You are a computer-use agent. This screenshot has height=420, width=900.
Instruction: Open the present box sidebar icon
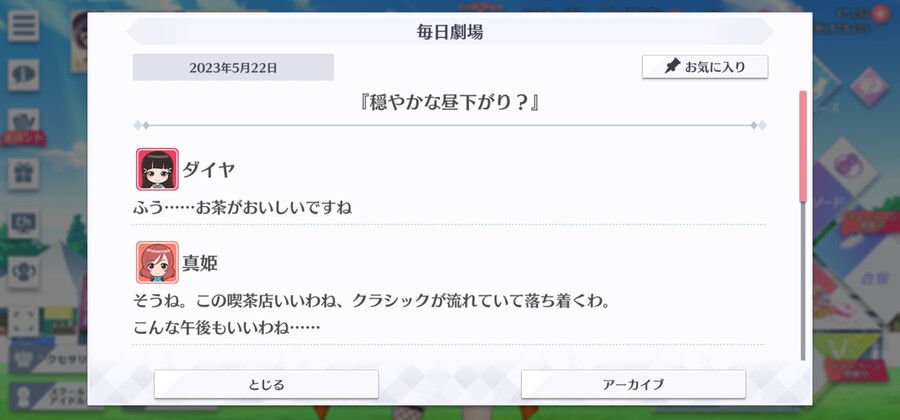click(24, 174)
